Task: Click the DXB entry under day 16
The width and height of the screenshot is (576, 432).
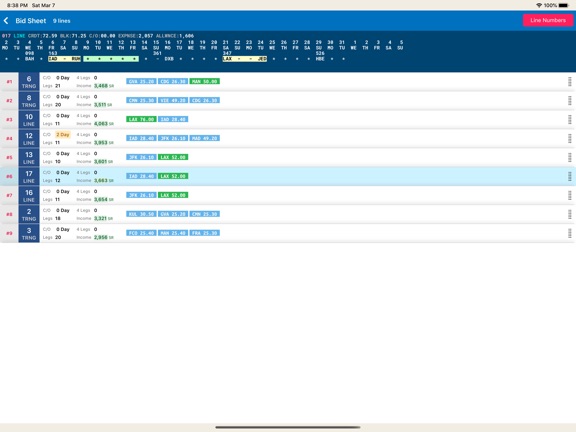Action: 169,59
